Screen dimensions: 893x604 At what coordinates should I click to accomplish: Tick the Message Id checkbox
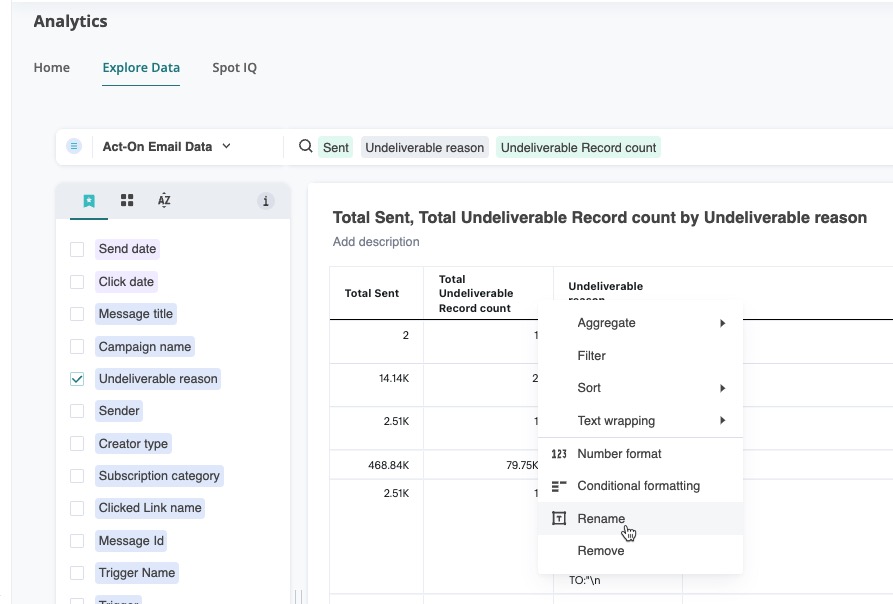[x=77, y=541]
